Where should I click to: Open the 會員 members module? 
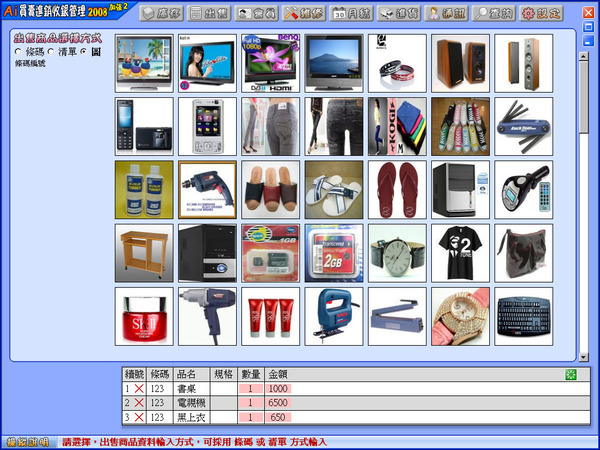click(x=256, y=13)
